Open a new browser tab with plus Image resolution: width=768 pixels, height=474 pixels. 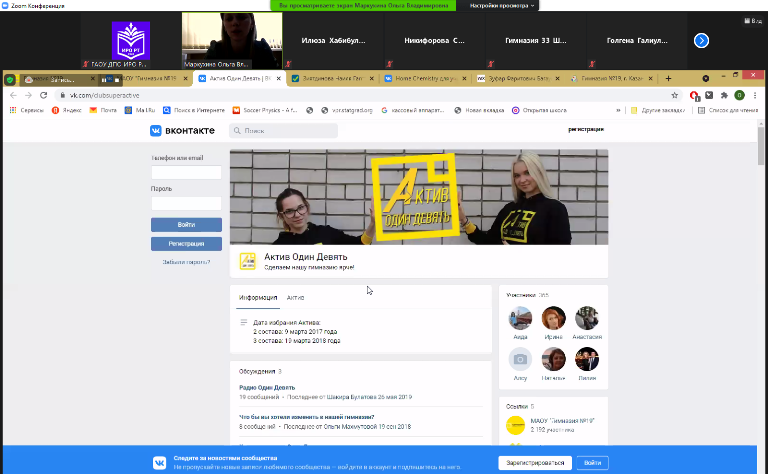(x=668, y=78)
